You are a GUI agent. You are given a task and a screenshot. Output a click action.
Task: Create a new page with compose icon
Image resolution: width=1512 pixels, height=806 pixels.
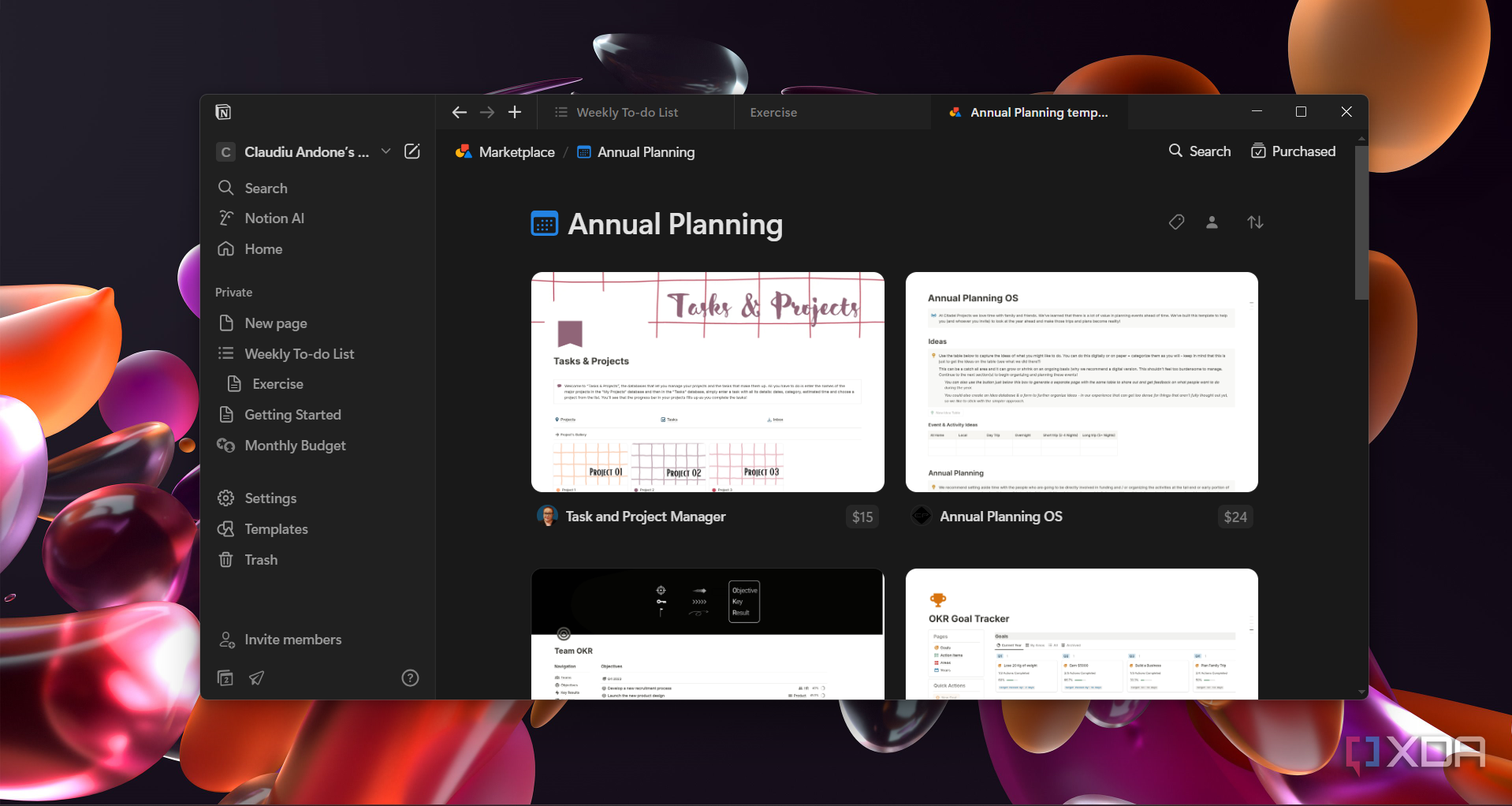tap(412, 151)
